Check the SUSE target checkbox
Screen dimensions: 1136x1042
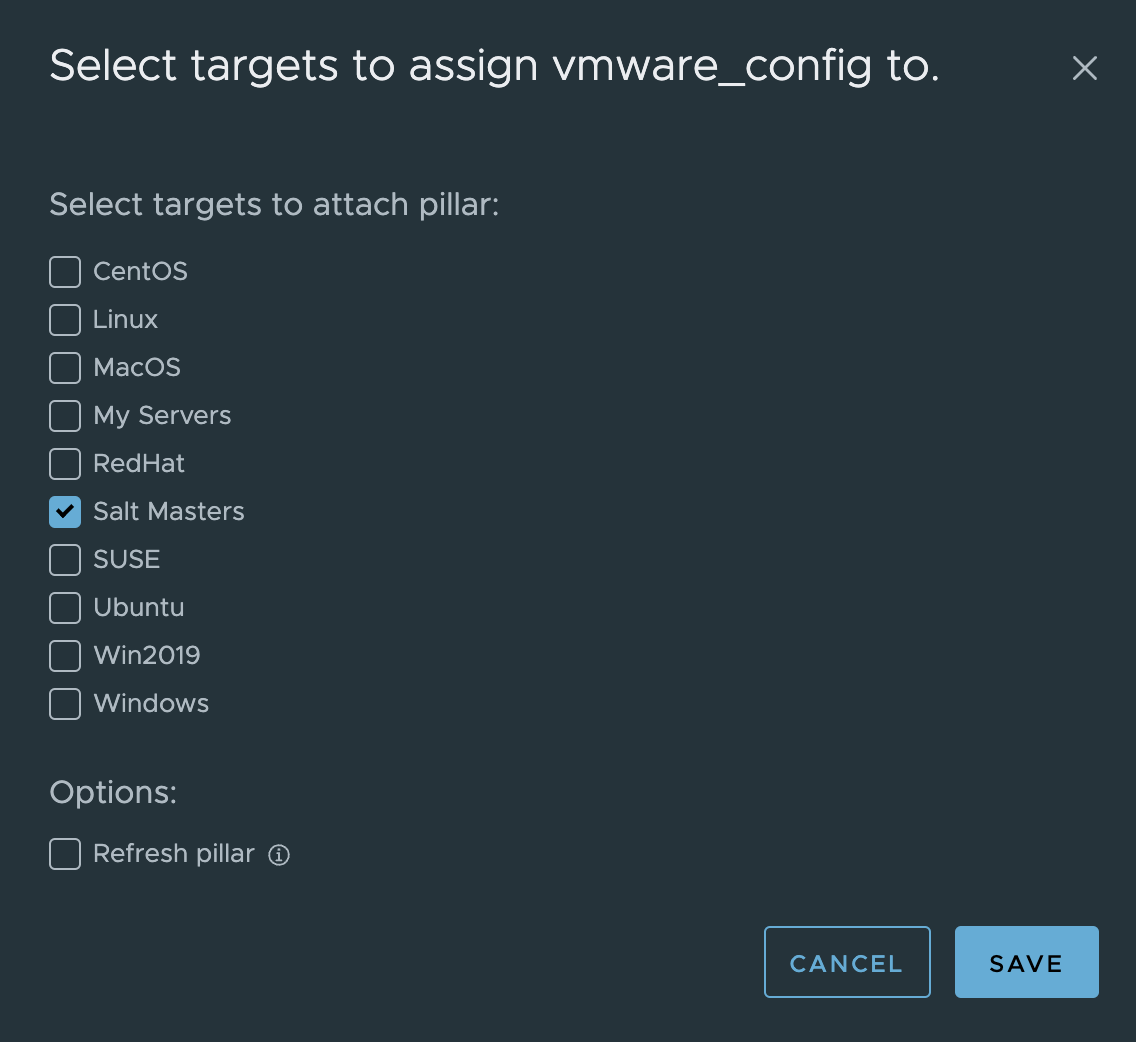point(65,559)
